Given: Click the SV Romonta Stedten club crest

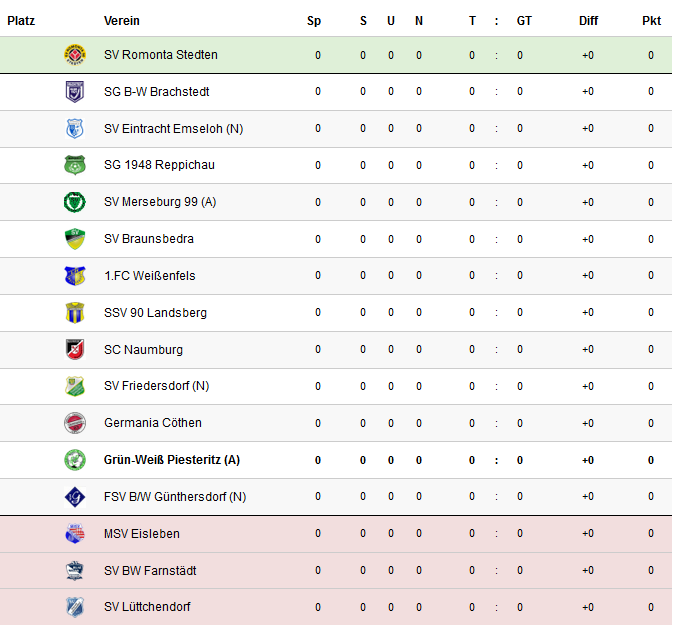Looking at the screenshot, I should (x=75, y=54).
